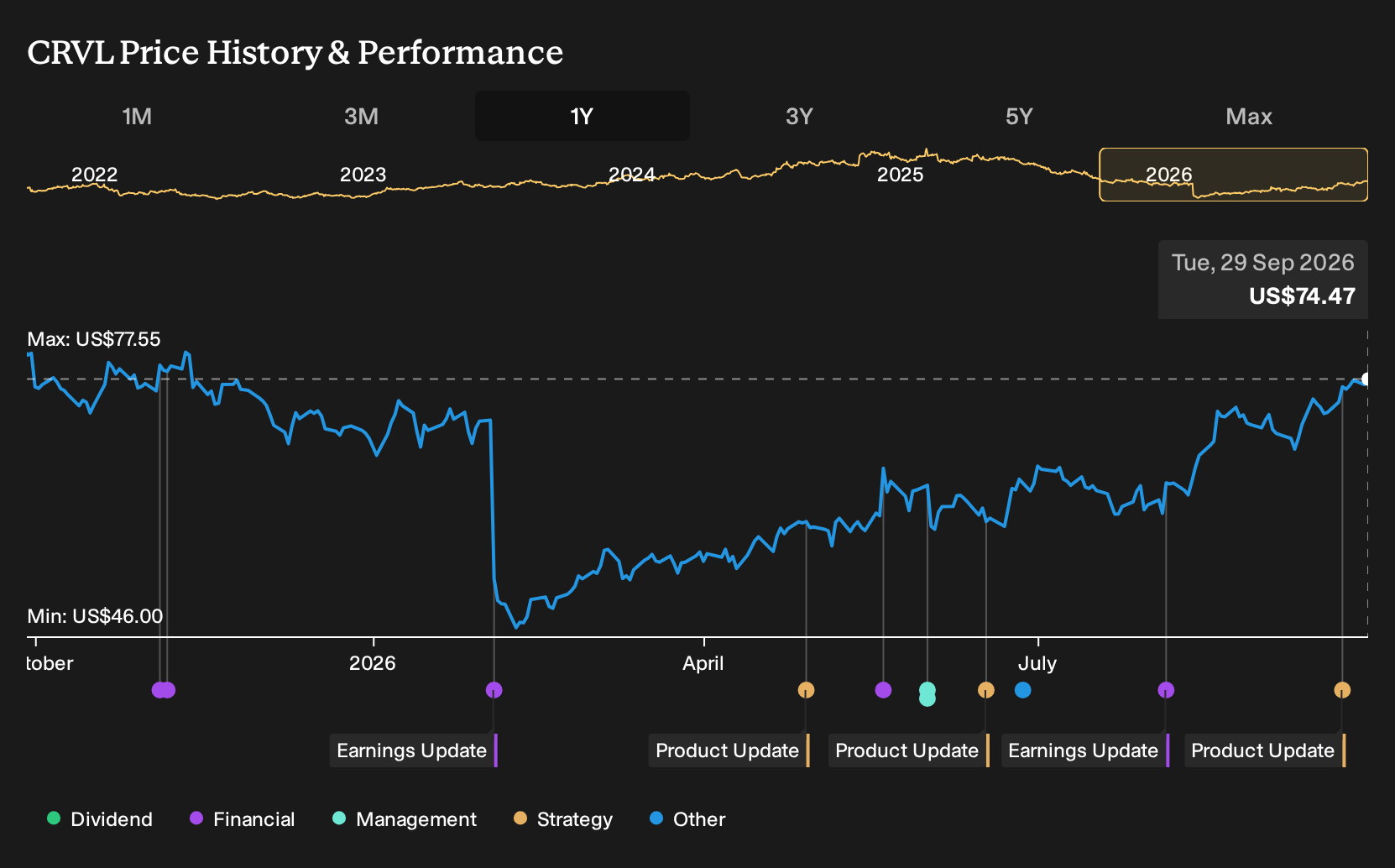This screenshot has height=868, width=1395.
Task: Toggle the Financial legend filter
Action: [x=242, y=819]
